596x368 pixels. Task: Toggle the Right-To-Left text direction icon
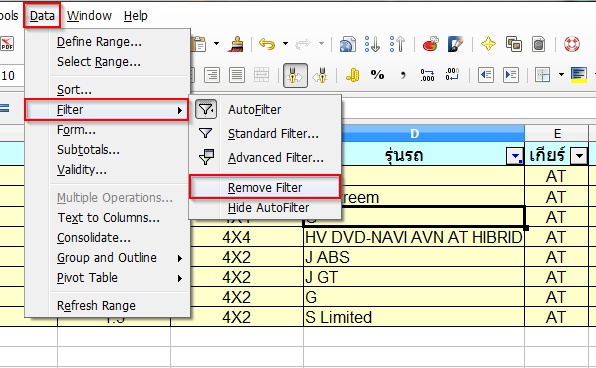[x=320, y=75]
